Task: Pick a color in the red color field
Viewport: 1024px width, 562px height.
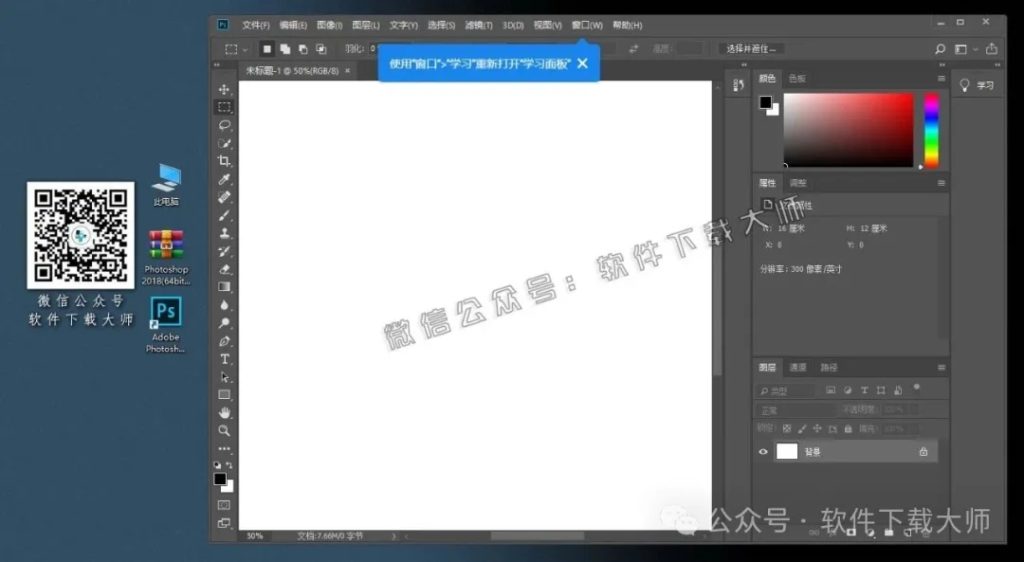Action: (x=848, y=131)
